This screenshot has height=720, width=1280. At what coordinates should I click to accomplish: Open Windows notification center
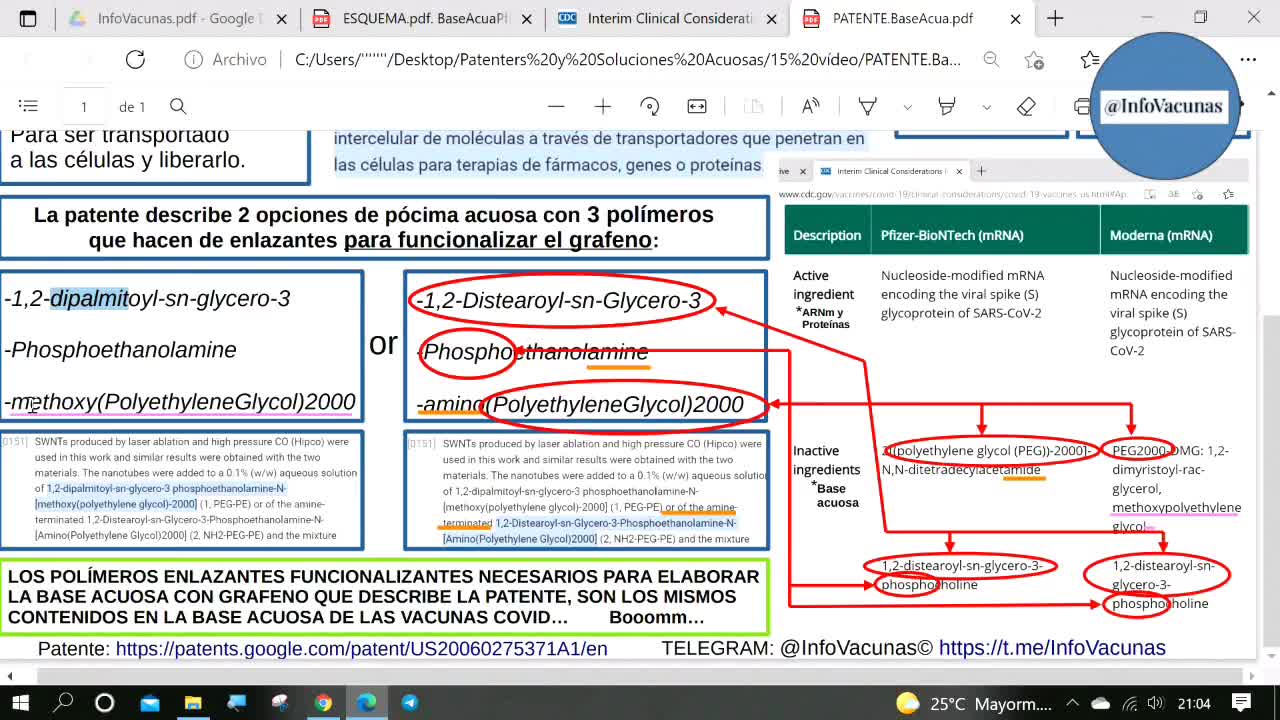click(x=1242, y=703)
